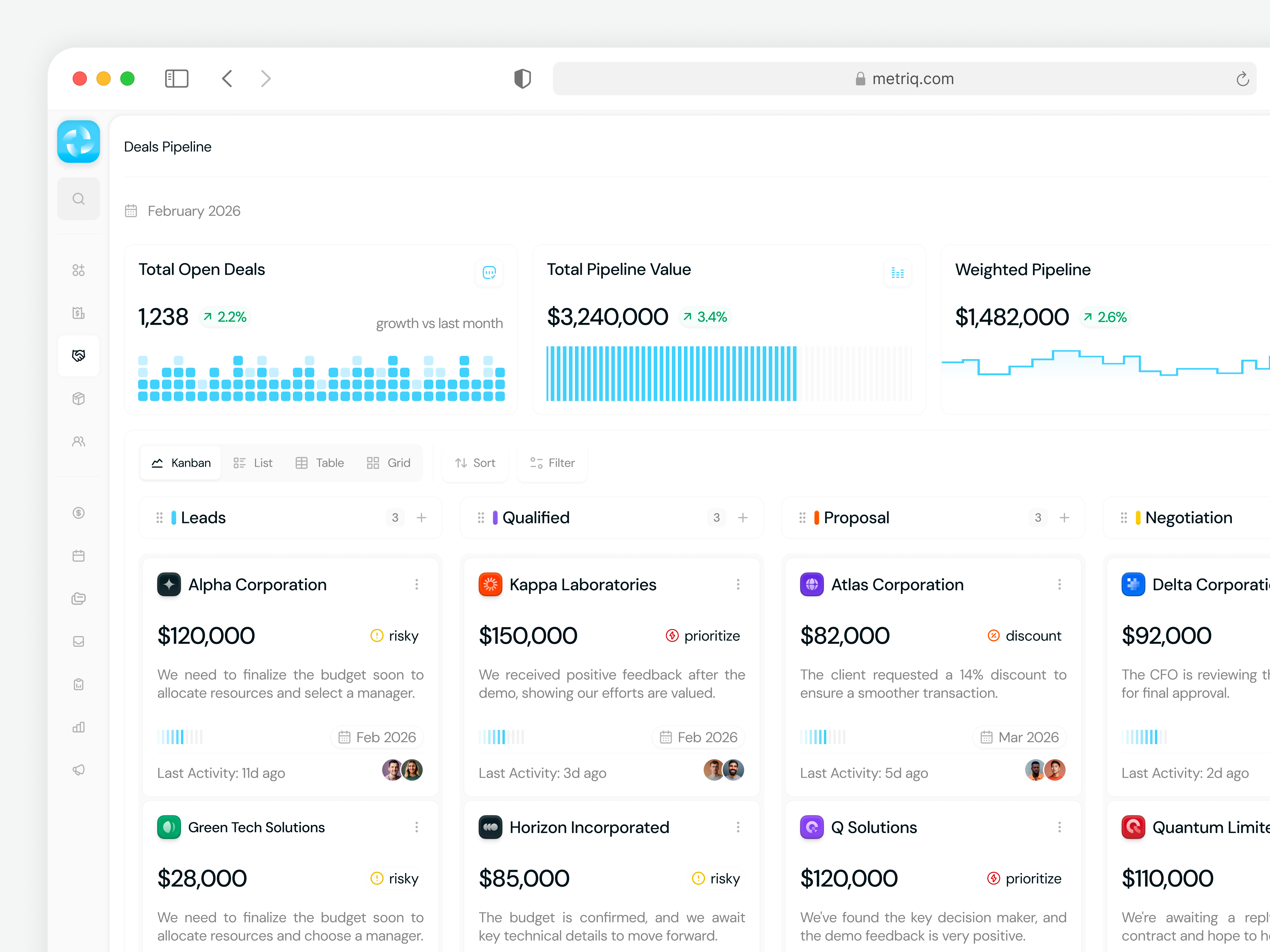Go forward in browser history
Viewport: 1270px width, 952px height.
265,79
